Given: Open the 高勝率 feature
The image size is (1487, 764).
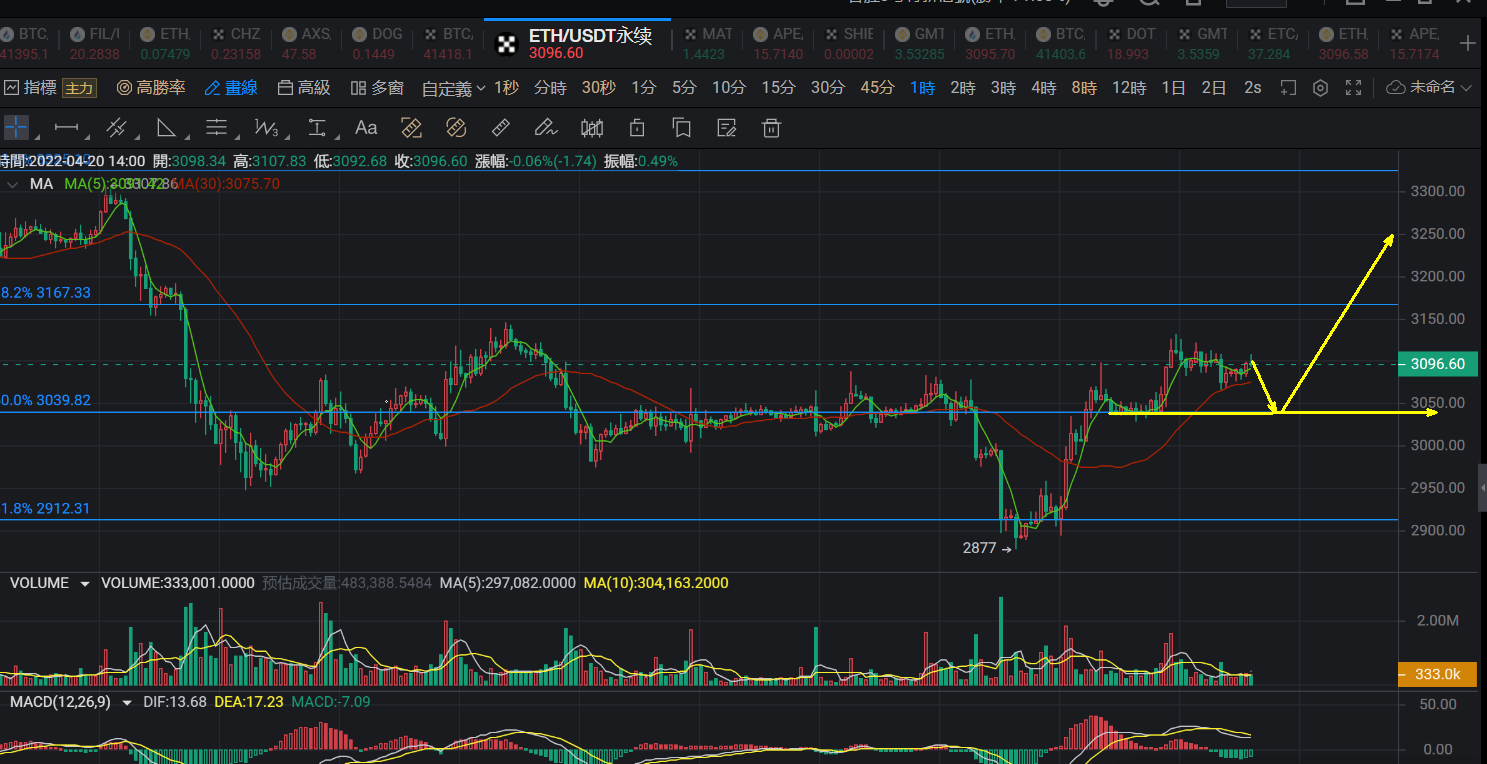Looking at the screenshot, I should tap(151, 88).
